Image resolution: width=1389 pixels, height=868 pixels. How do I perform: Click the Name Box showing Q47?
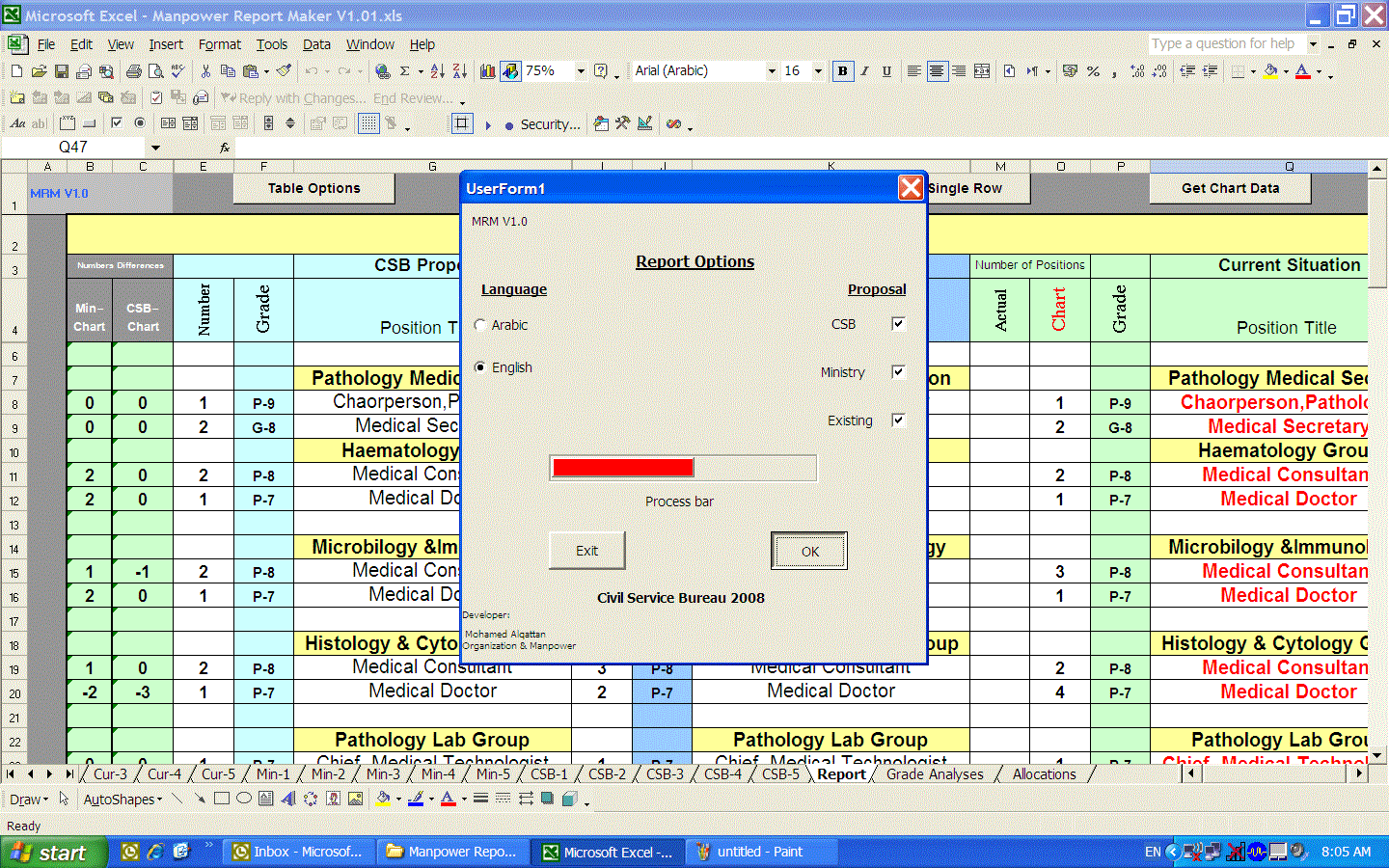click(x=73, y=148)
